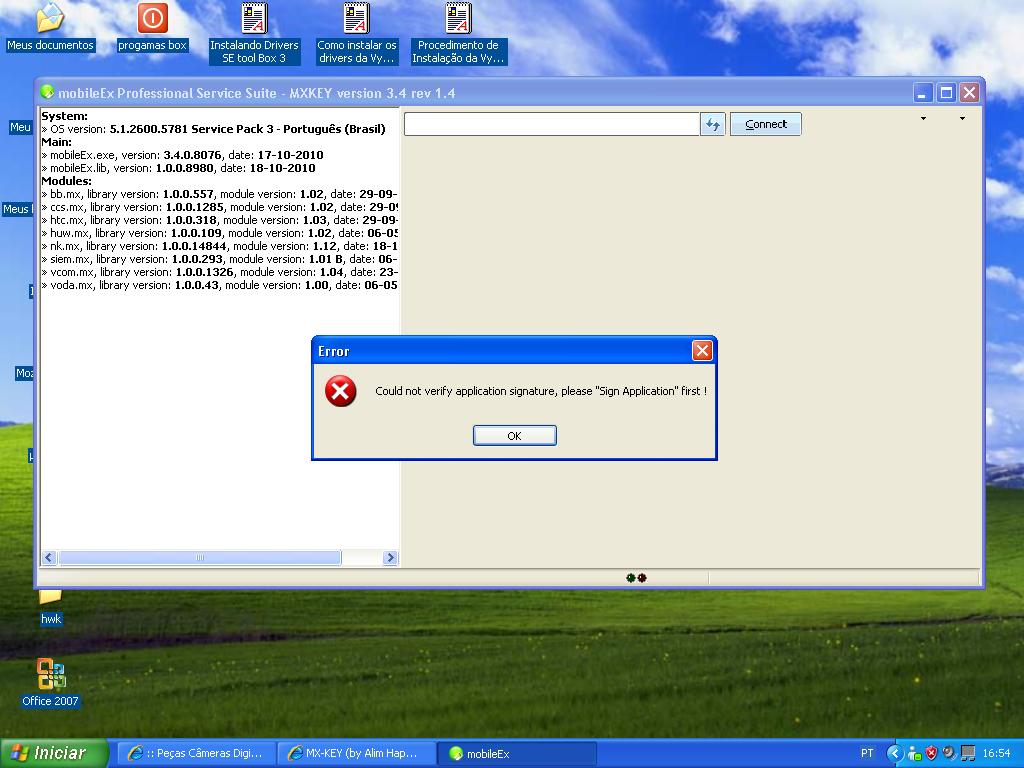
Task: Click the 'OS version' log line
Action: (214, 129)
